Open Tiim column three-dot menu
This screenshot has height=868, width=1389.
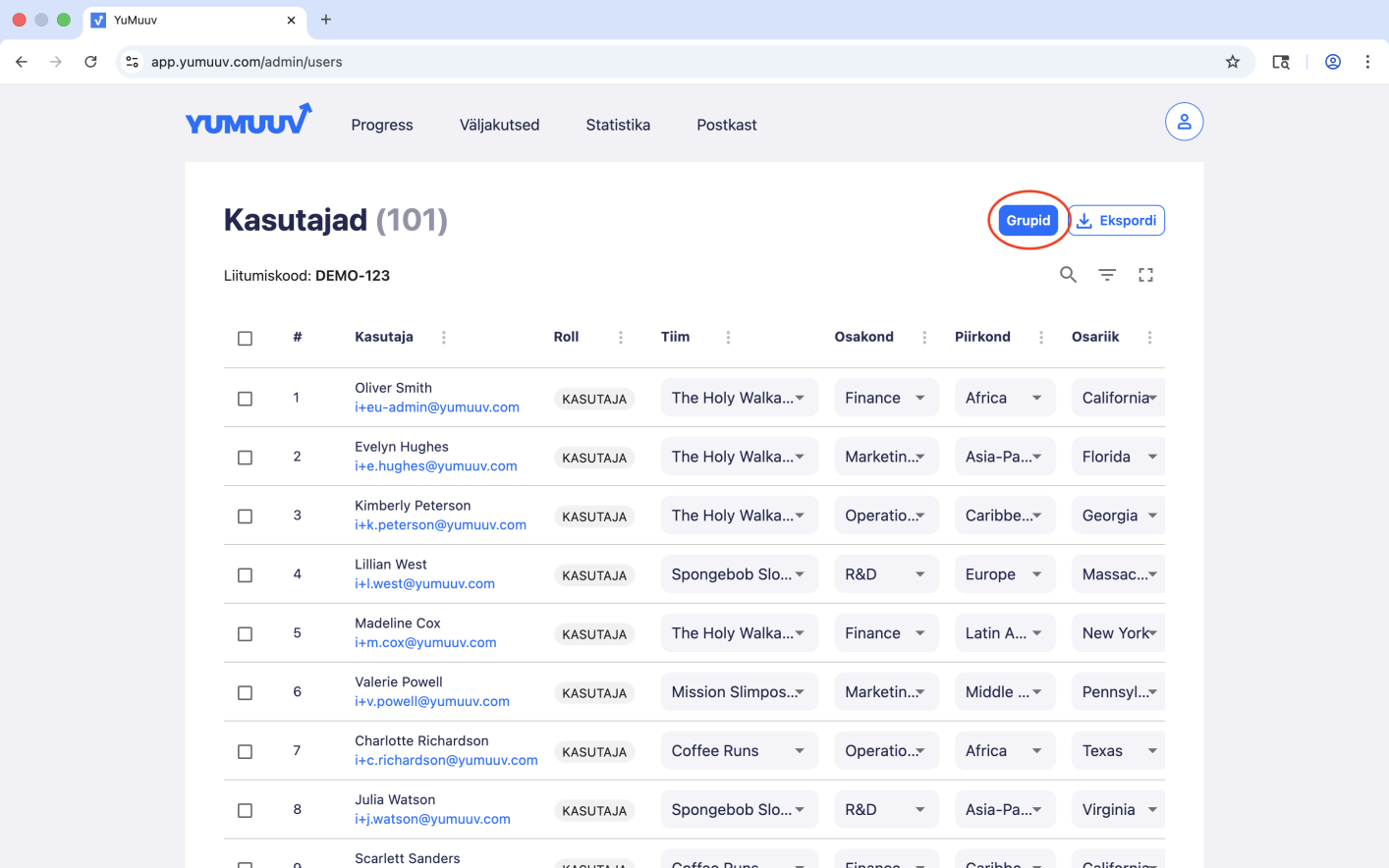point(728,338)
